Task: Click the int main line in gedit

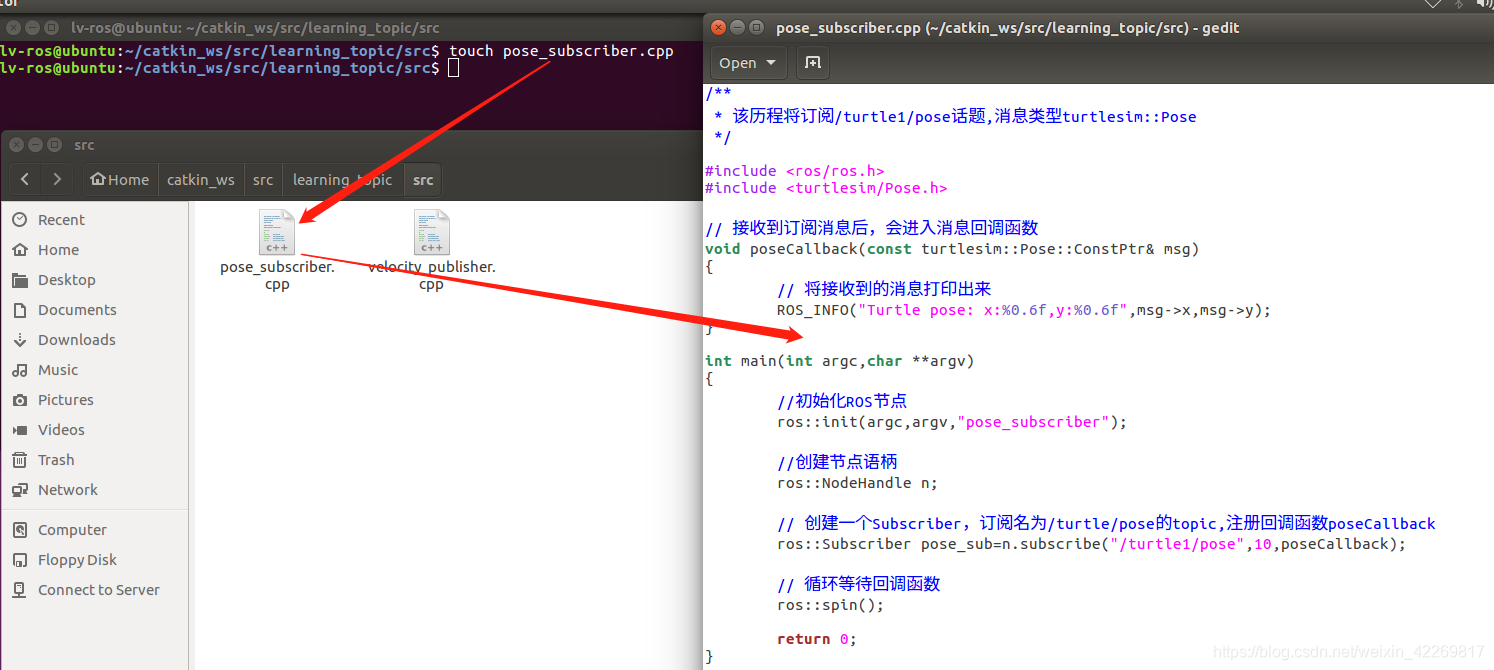Action: pos(839,361)
